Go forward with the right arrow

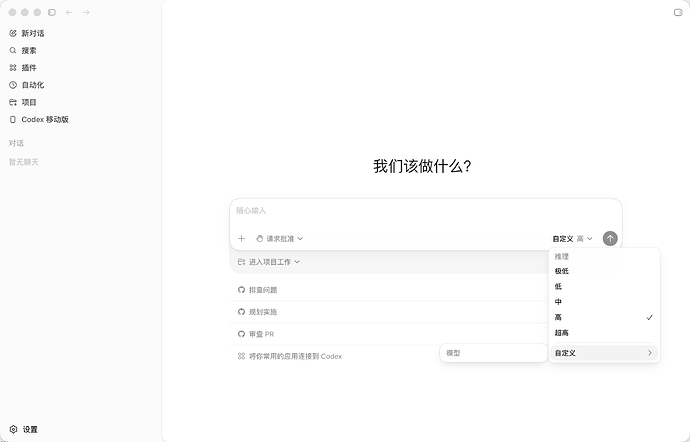coord(86,12)
